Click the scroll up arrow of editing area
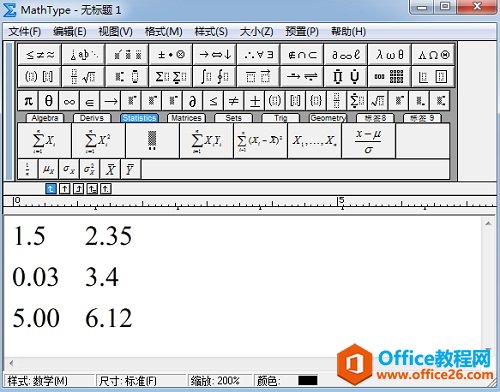This screenshot has width=500, height=392. [488, 223]
